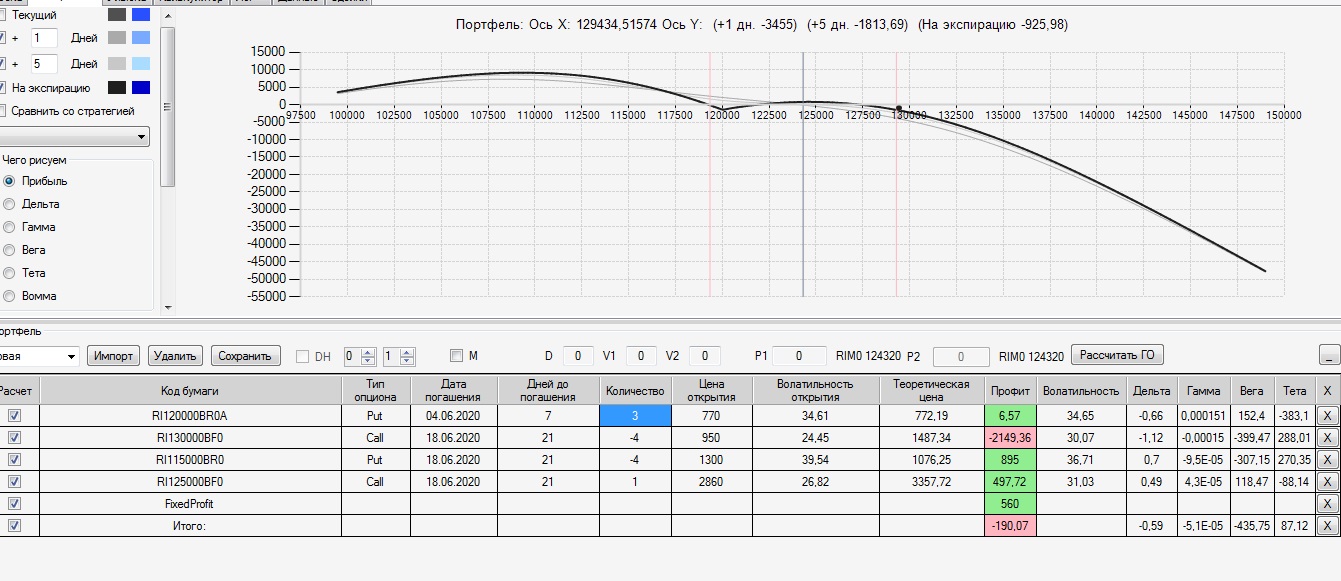
Task: Click the settings panel vertical scrollbar thumb
Action: 168,106
